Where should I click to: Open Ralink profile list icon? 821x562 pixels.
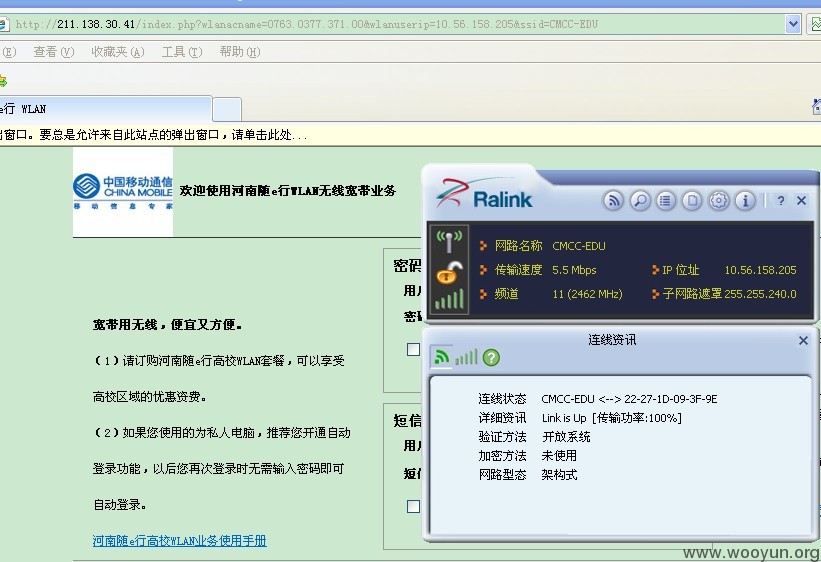click(x=665, y=200)
